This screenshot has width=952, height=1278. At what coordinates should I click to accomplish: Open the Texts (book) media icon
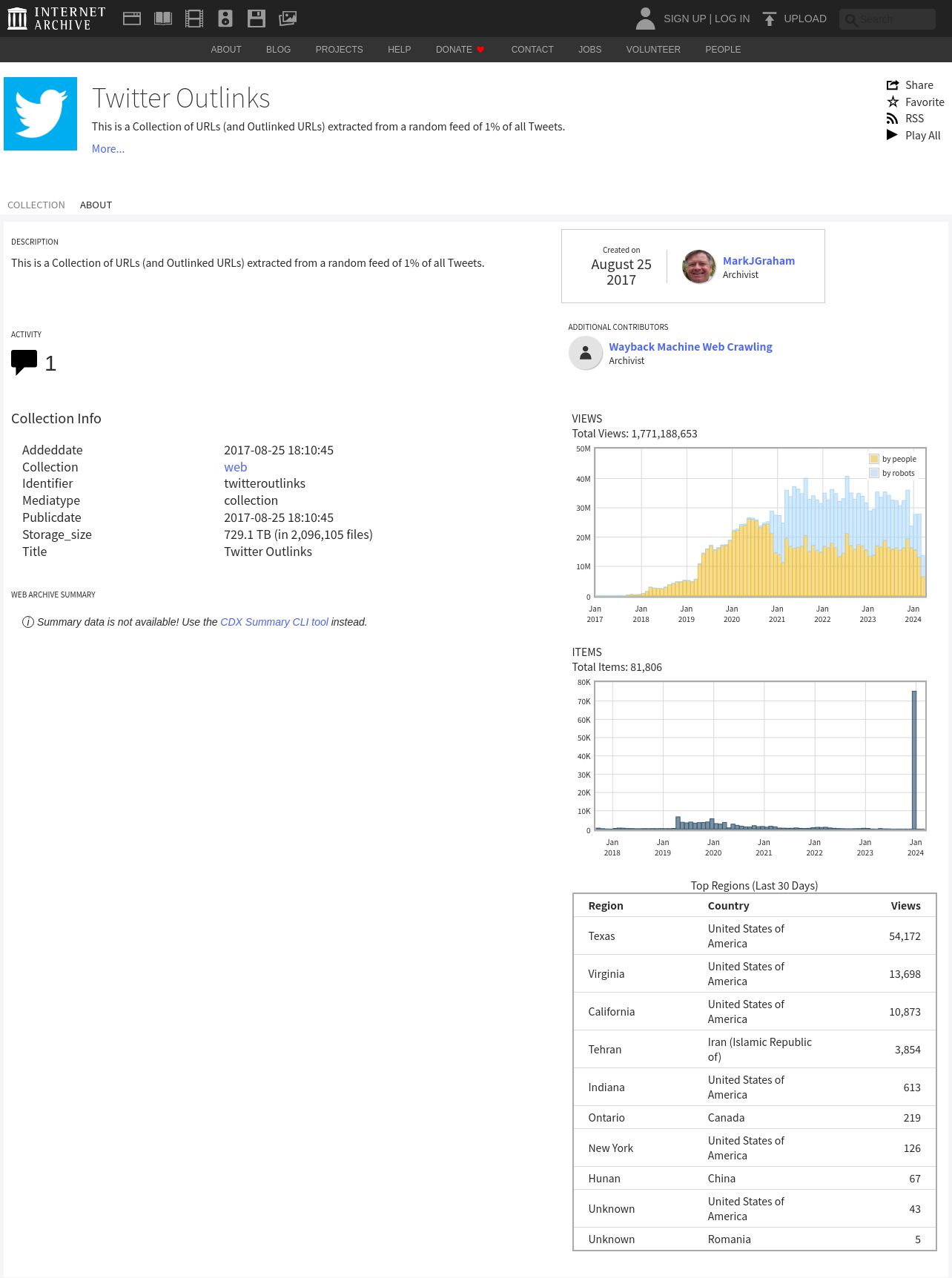click(x=163, y=19)
